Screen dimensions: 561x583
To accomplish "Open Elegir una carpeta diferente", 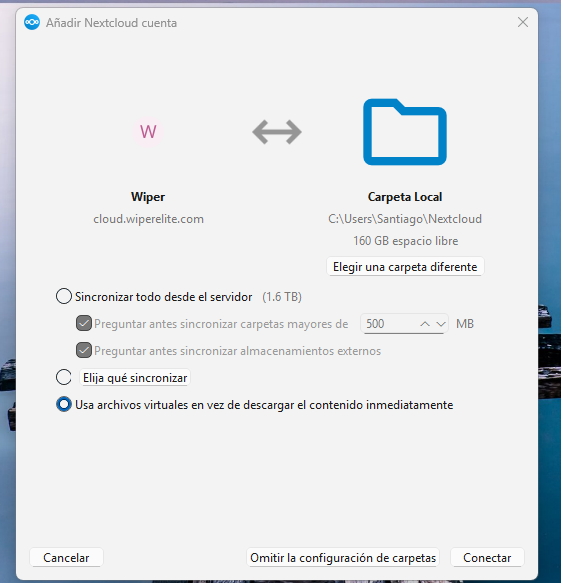I will click(x=405, y=267).
